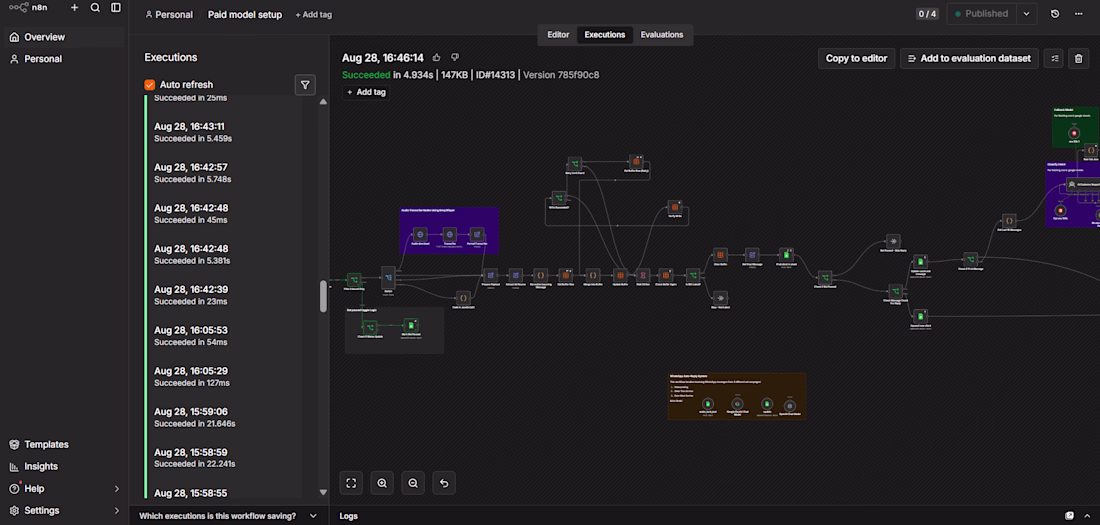Open the three-dots workflow menu
The height and width of the screenshot is (525, 1100).
pos(1078,14)
